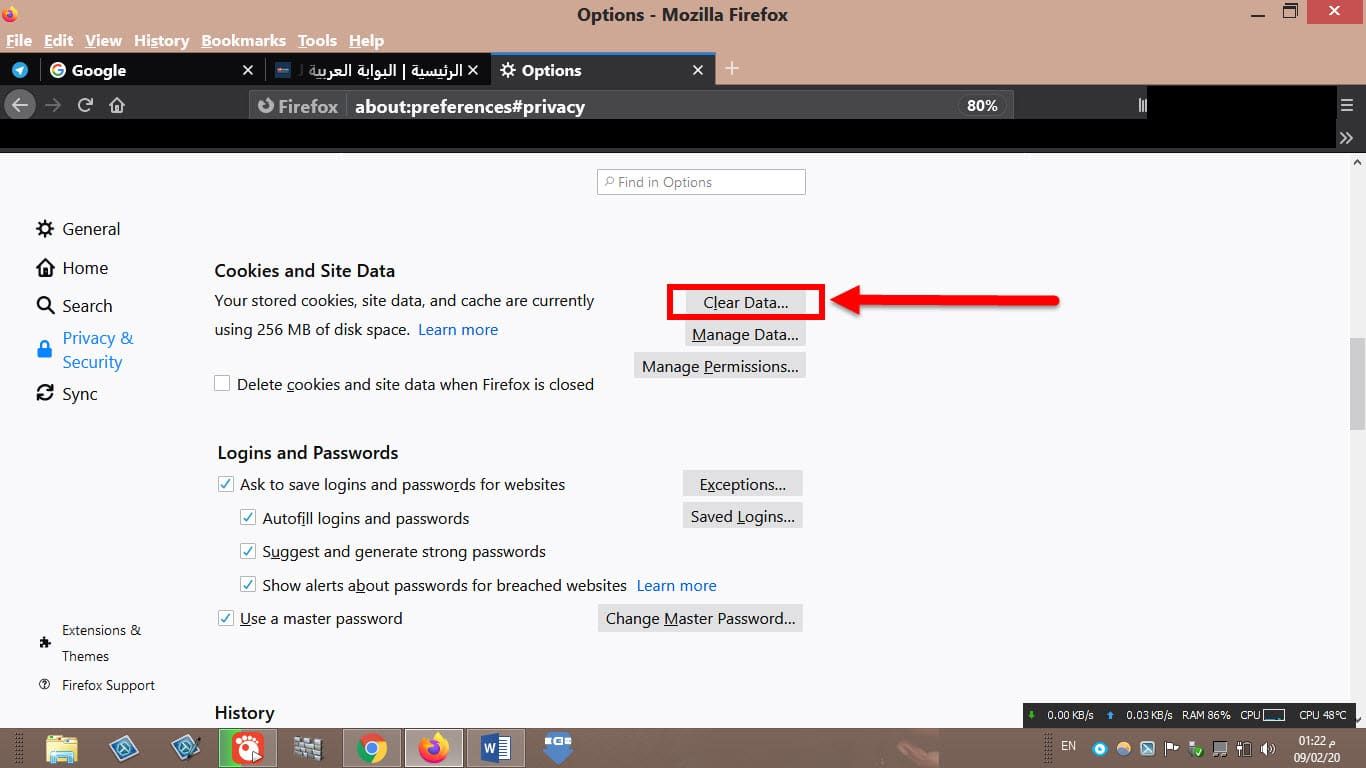1366x768 pixels.
Task: Enable Delete cookies when Firefox is closed
Action: coord(222,383)
